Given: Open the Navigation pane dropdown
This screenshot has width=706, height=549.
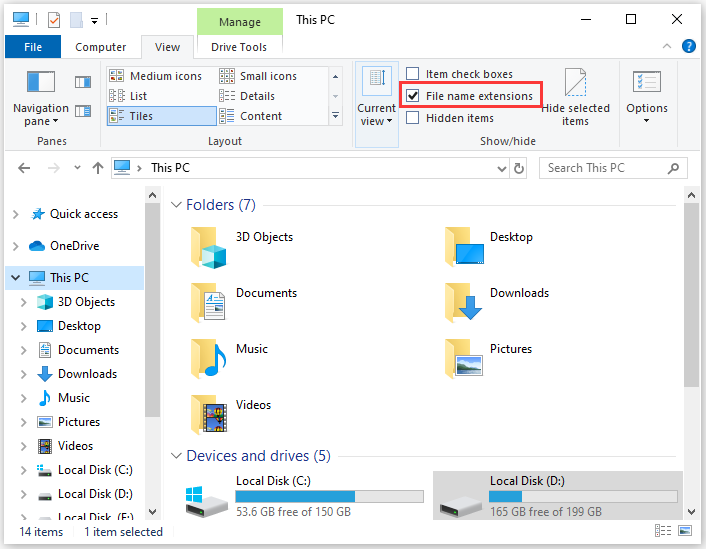Looking at the screenshot, I should tap(41, 100).
